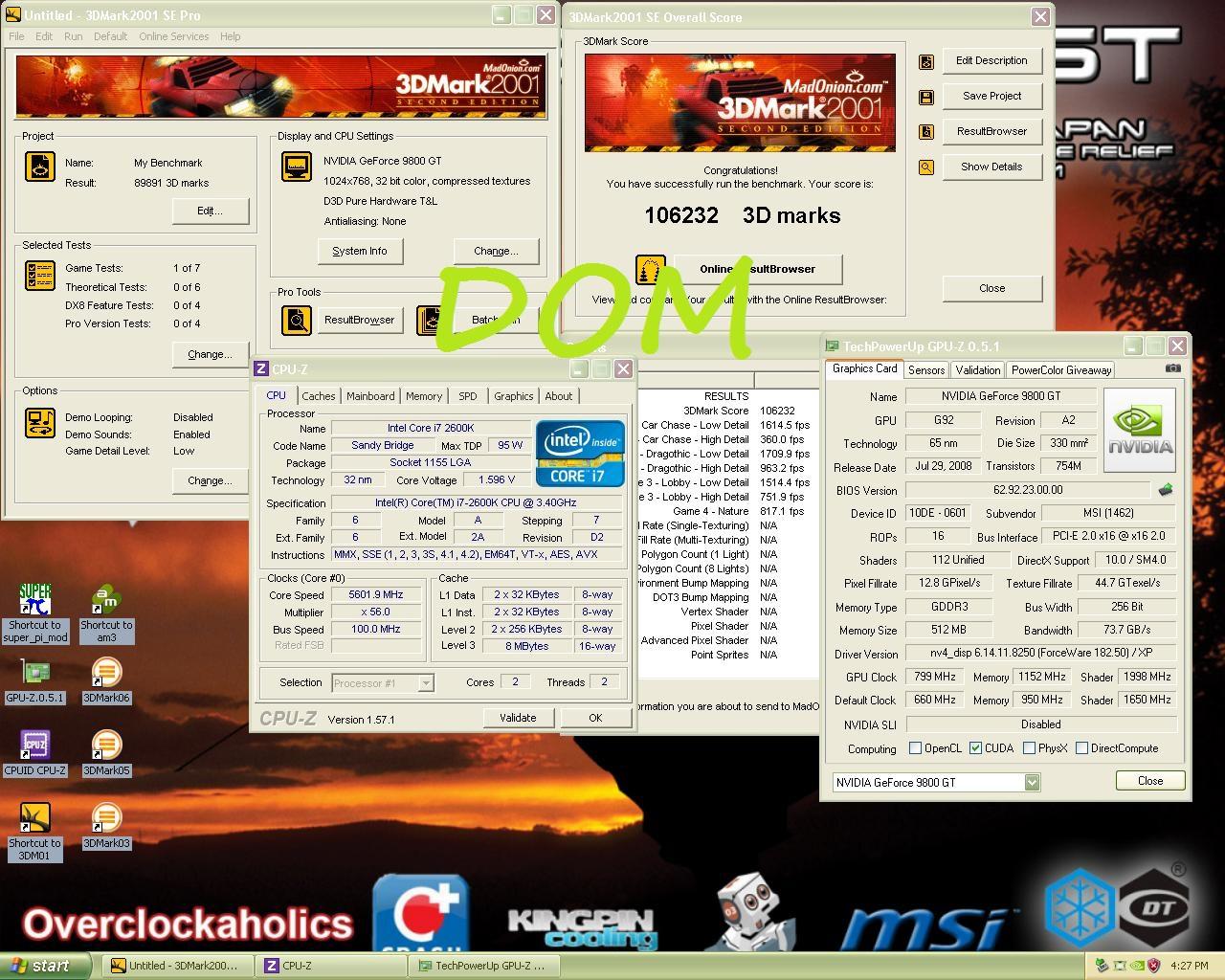1225x980 pixels.
Task: Launch the CPUID CPU-Z desktop icon
Action: pos(35,754)
